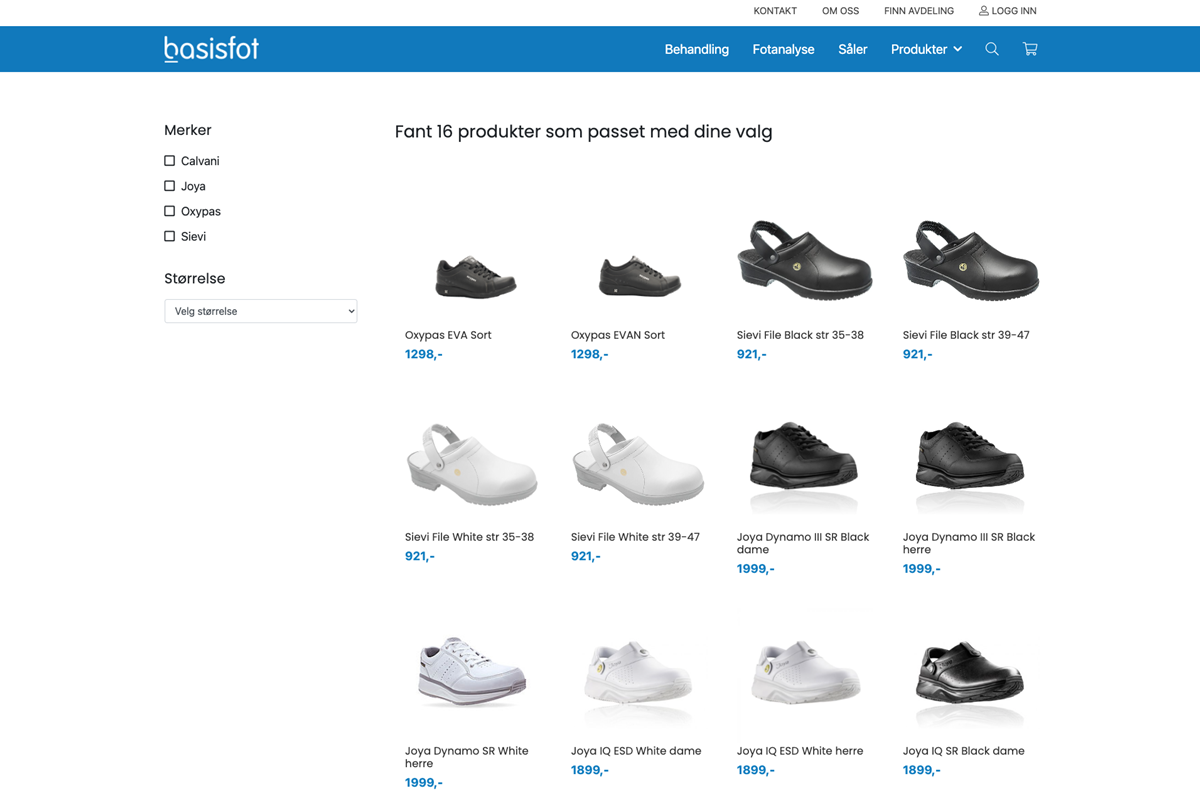This screenshot has height=800, width=1200.
Task: Click the 1999,- price under Joya Dynamo SR White
Action: point(424,783)
